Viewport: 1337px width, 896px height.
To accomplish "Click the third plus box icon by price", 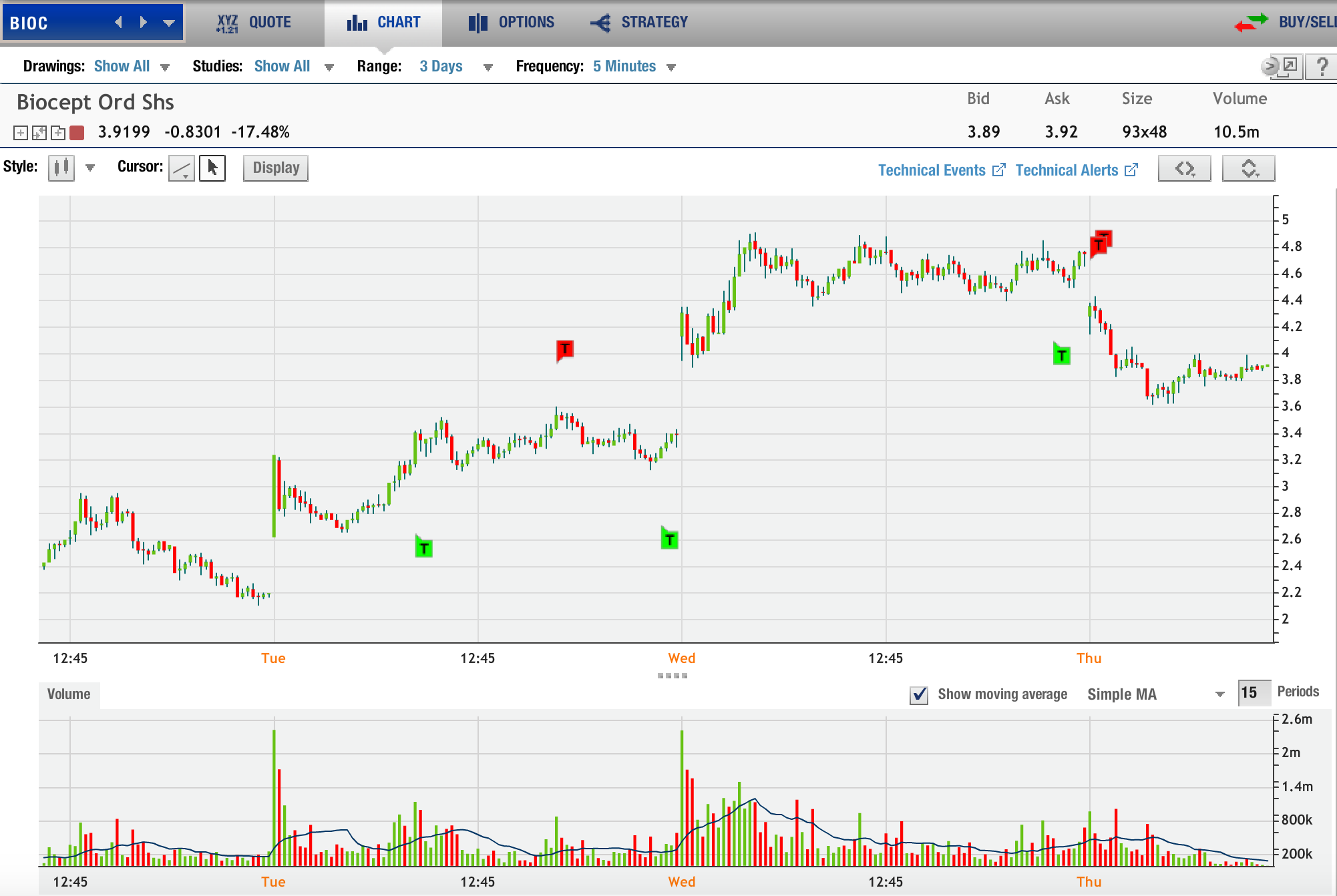I will [58, 133].
